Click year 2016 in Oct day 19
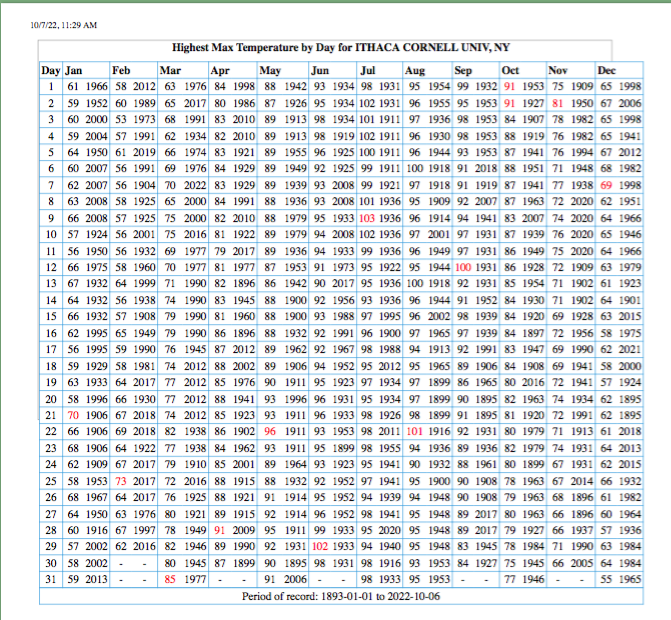 tap(533, 383)
